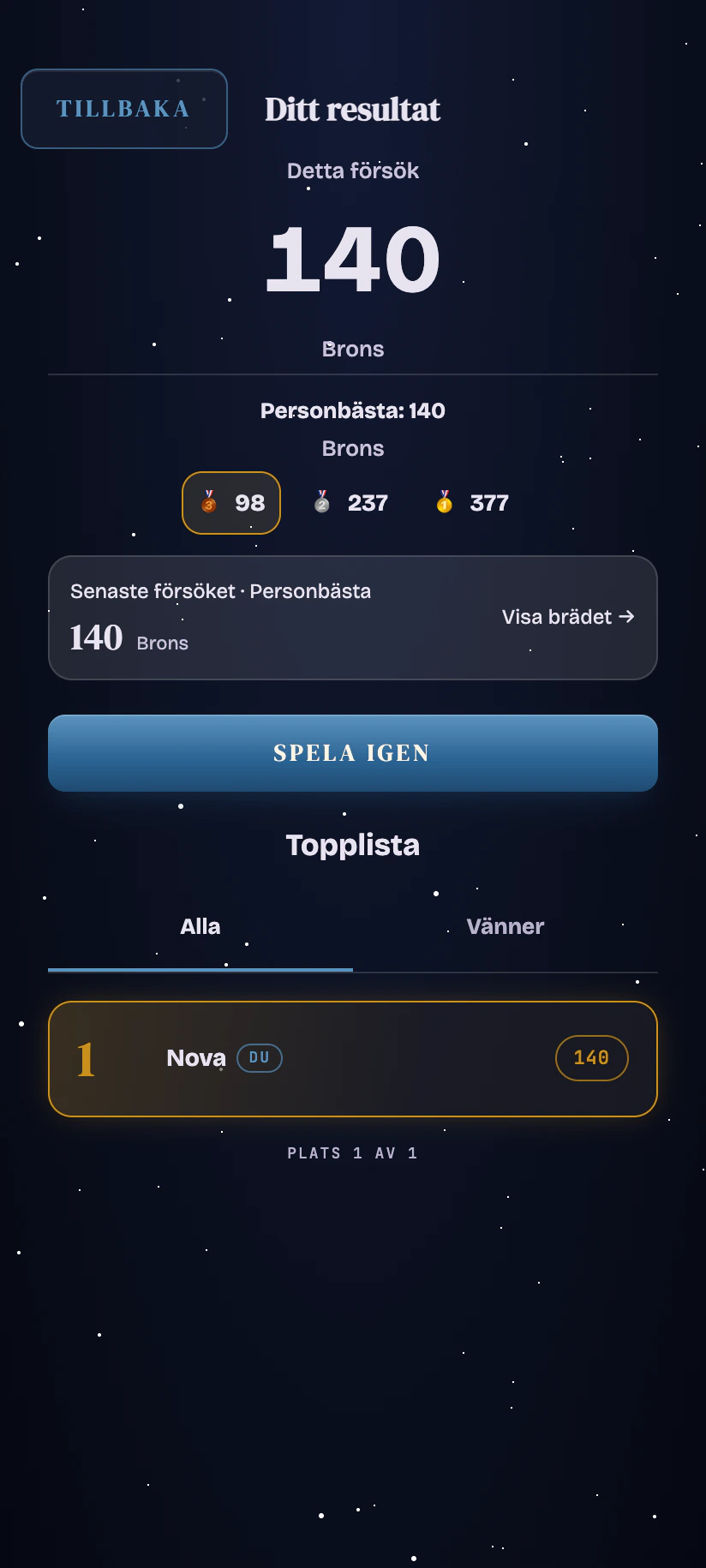The image size is (706, 1568).
Task: Click the 140 score pill in the leaderboard
Action: click(592, 1058)
